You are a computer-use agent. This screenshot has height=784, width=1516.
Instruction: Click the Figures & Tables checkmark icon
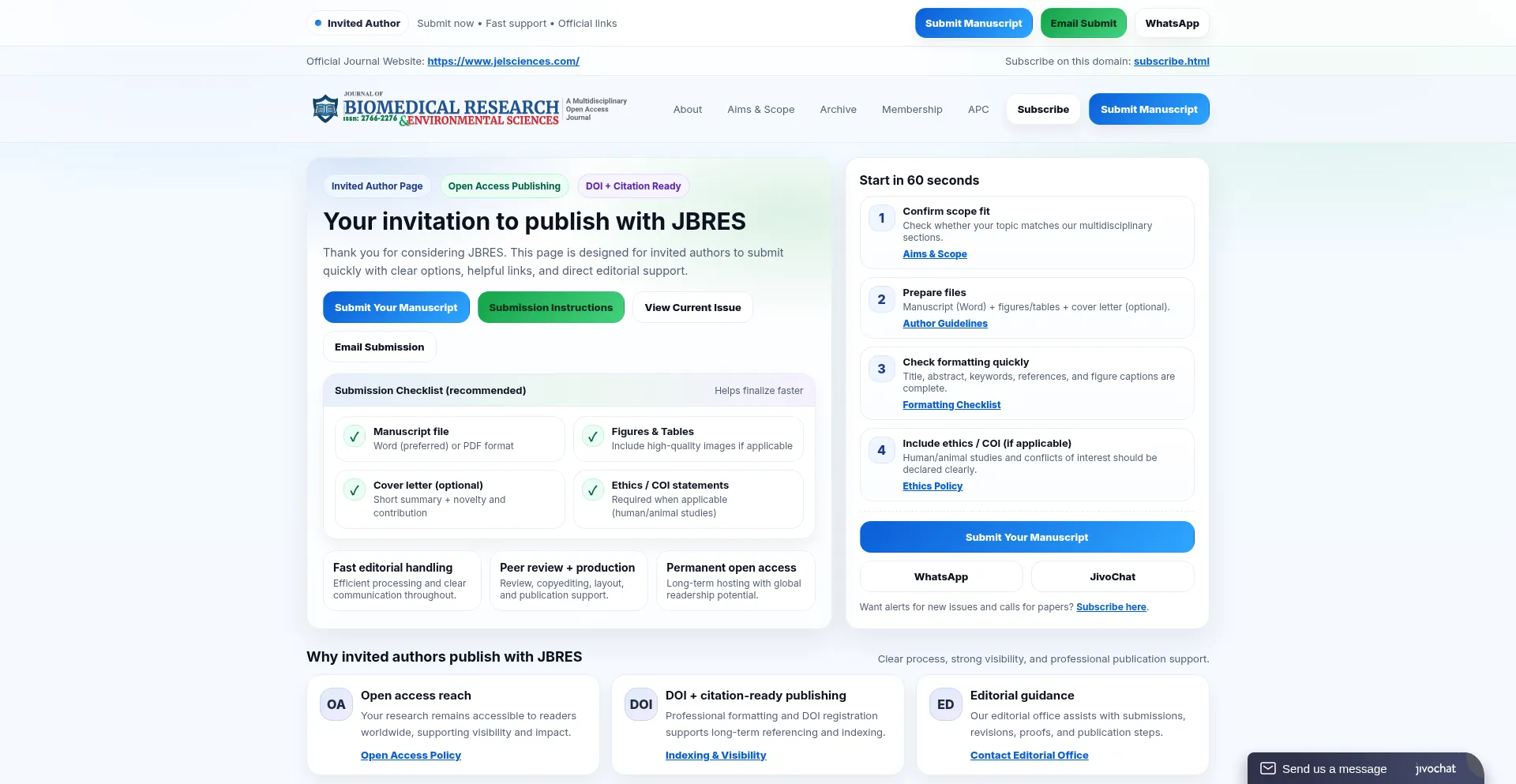pyautogui.click(x=593, y=437)
